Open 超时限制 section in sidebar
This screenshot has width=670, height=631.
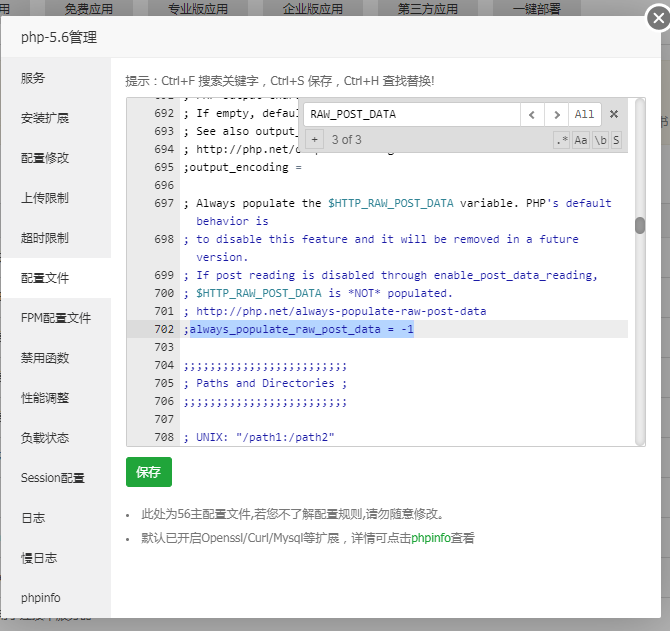point(56,238)
